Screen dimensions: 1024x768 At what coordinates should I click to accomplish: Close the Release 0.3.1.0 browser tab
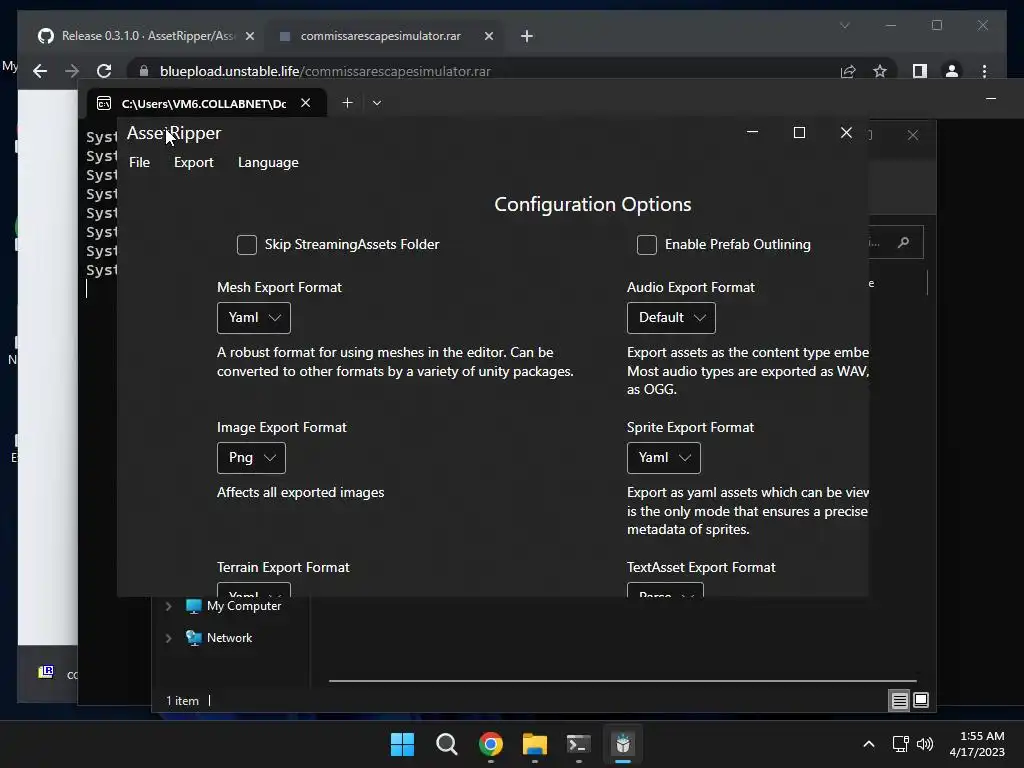[249, 37]
